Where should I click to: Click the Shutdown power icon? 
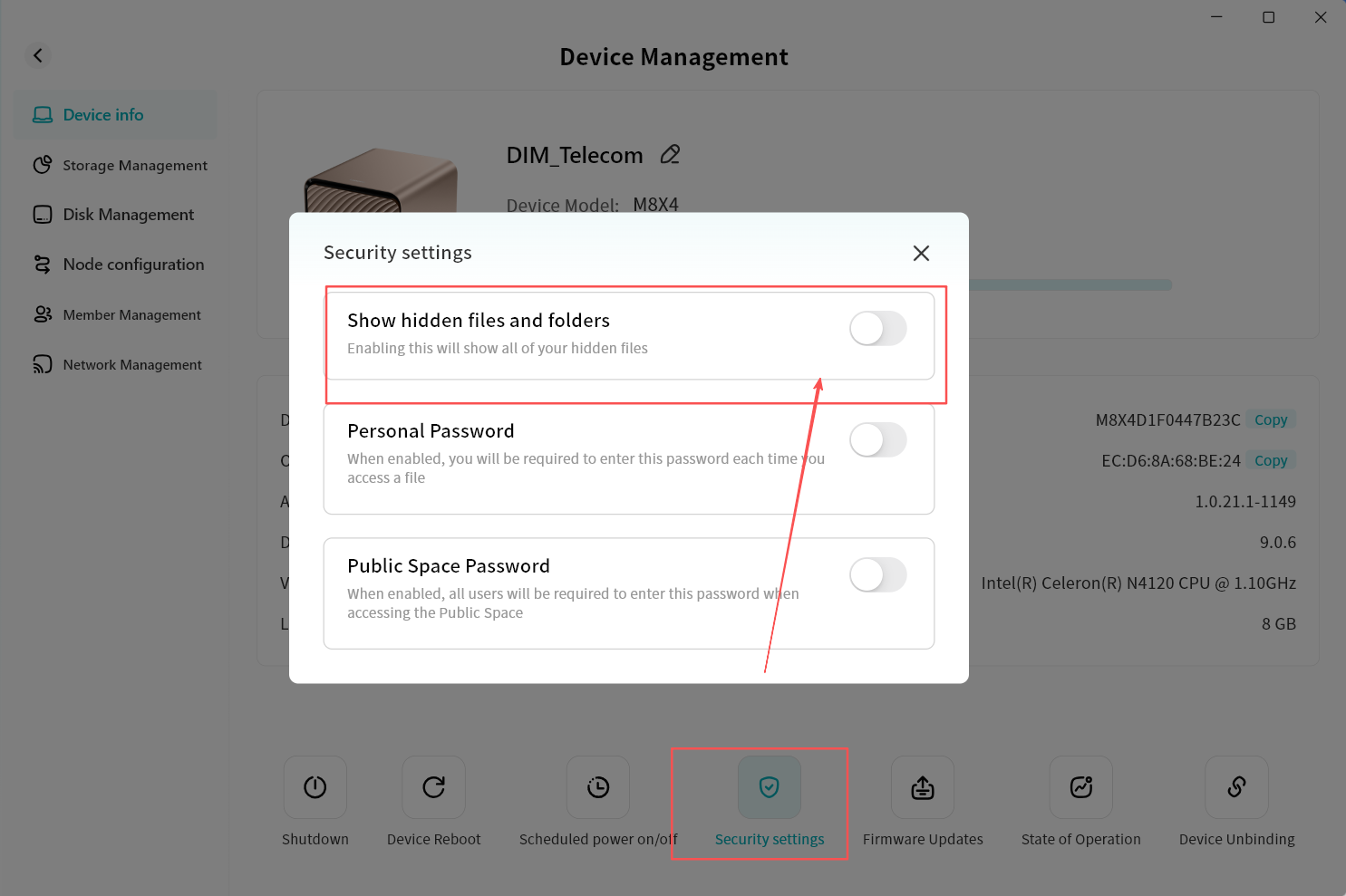[x=315, y=787]
